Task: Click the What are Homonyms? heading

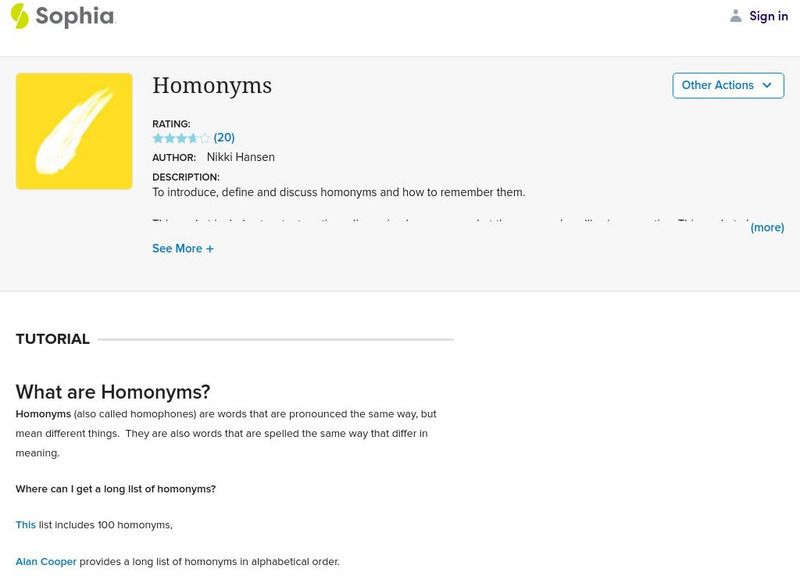Action: (x=113, y=392)
